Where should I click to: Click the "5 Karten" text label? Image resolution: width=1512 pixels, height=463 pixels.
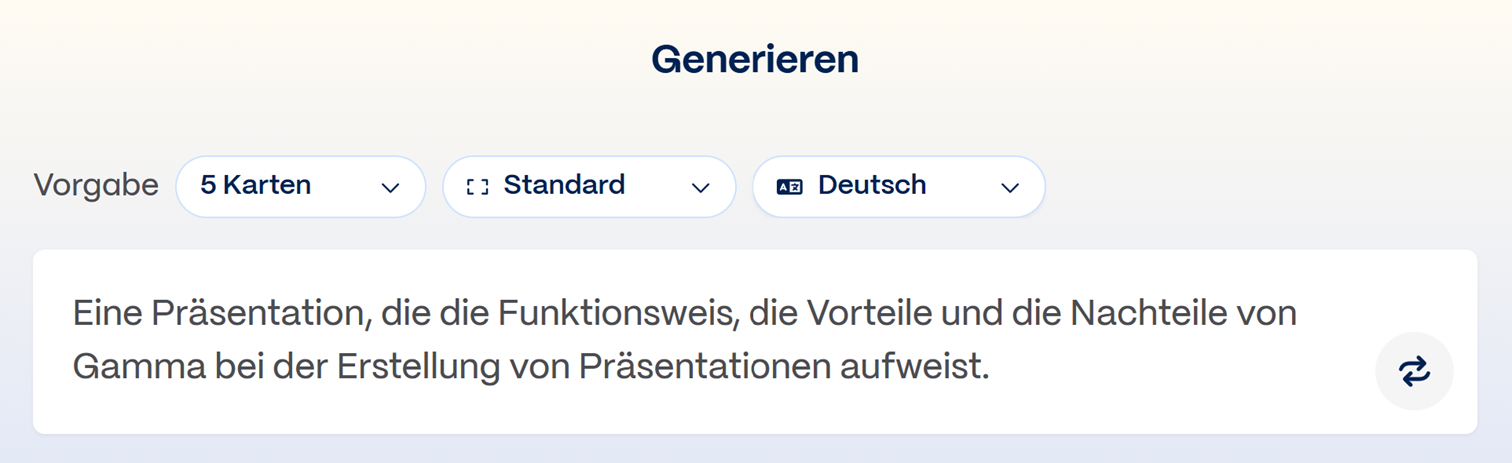[256, 185]
